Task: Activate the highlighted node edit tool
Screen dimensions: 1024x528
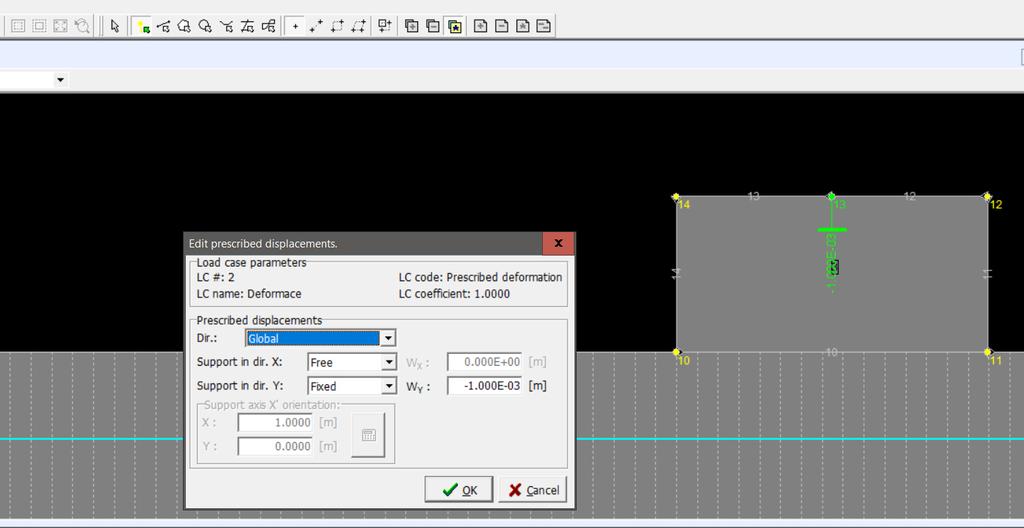Action: (142, 26)
